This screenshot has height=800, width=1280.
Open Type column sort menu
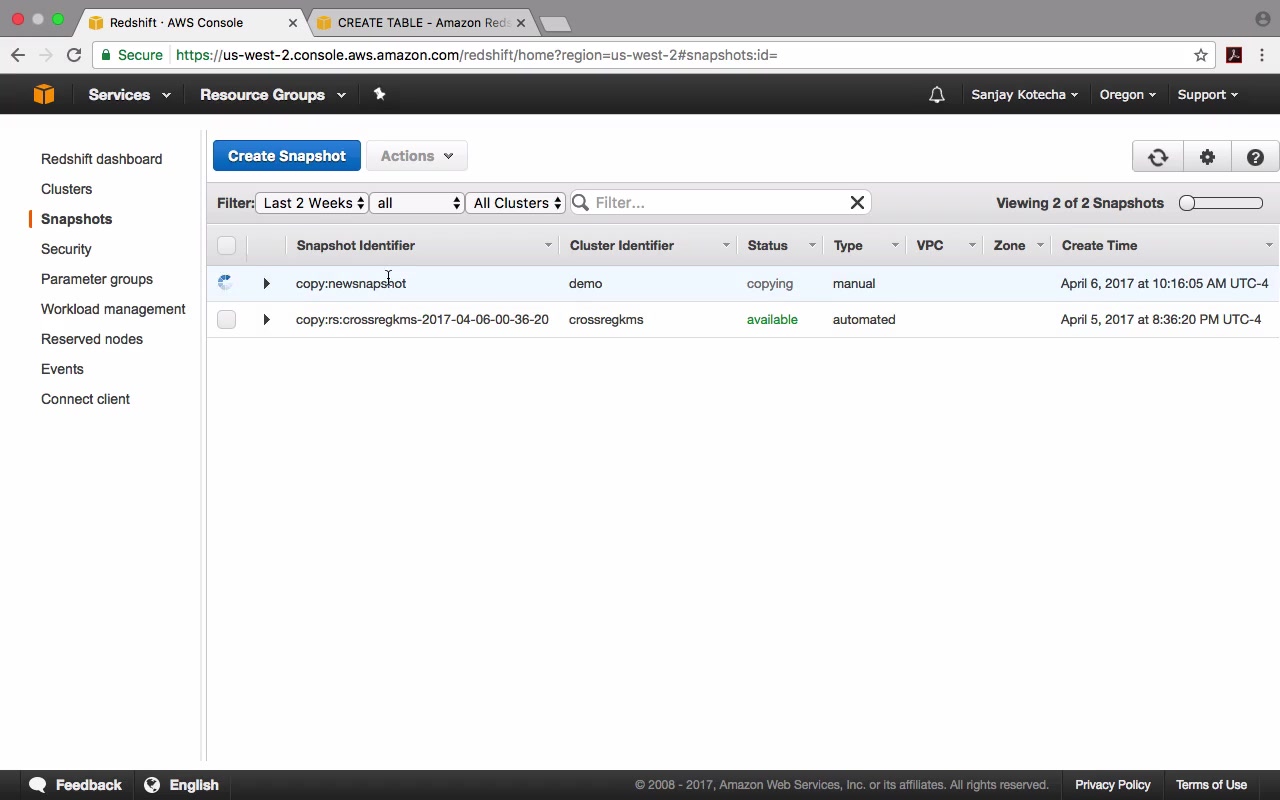coord(895,245)
